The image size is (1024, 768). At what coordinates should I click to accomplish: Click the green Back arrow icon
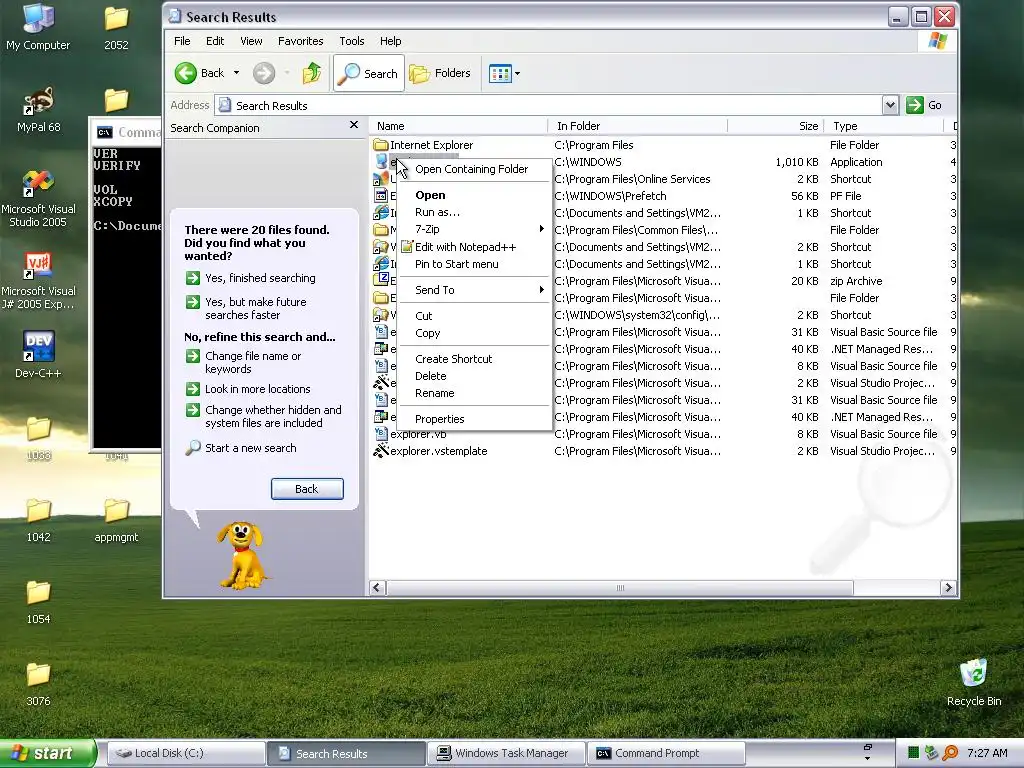click(185, 73)
